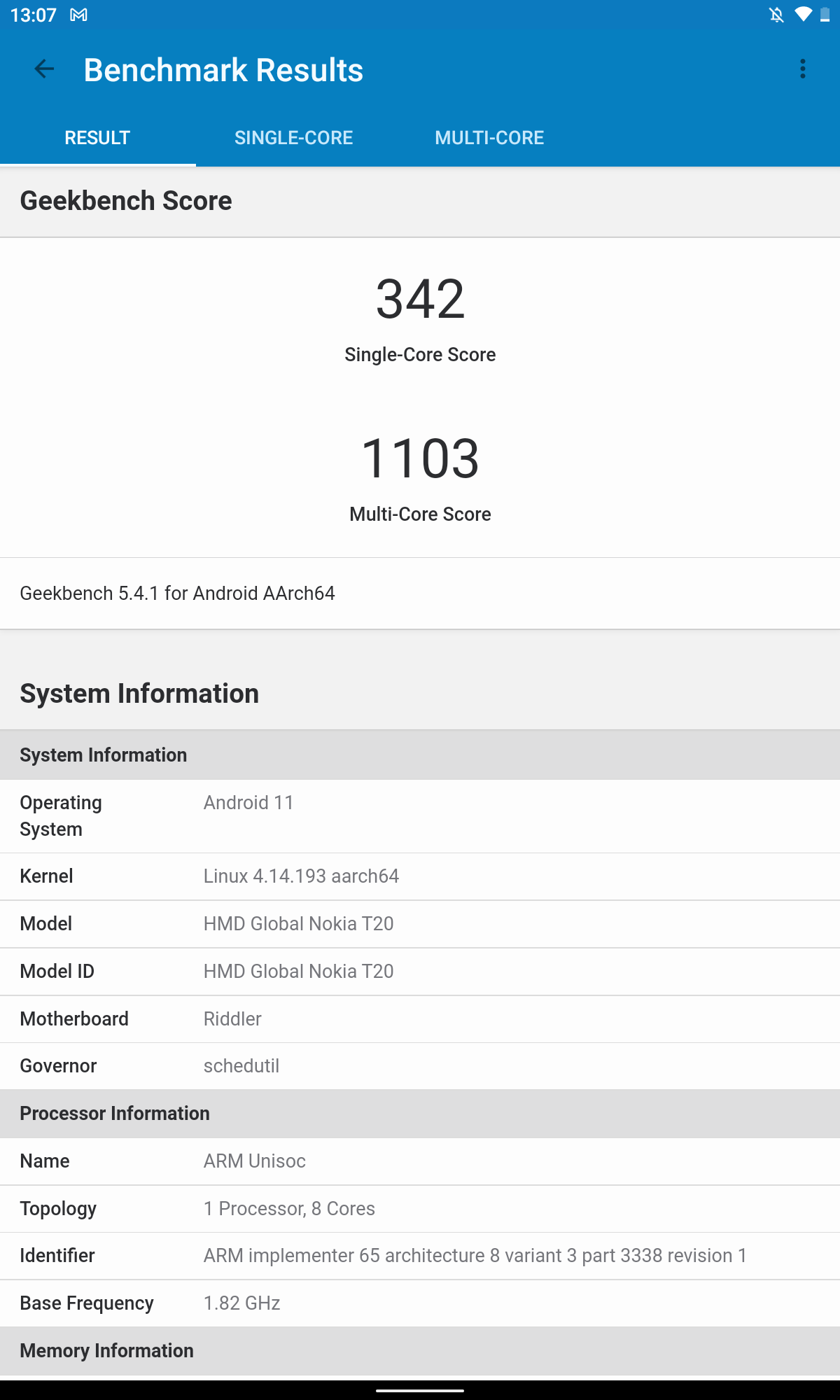Tap the Model ID label

57,972
